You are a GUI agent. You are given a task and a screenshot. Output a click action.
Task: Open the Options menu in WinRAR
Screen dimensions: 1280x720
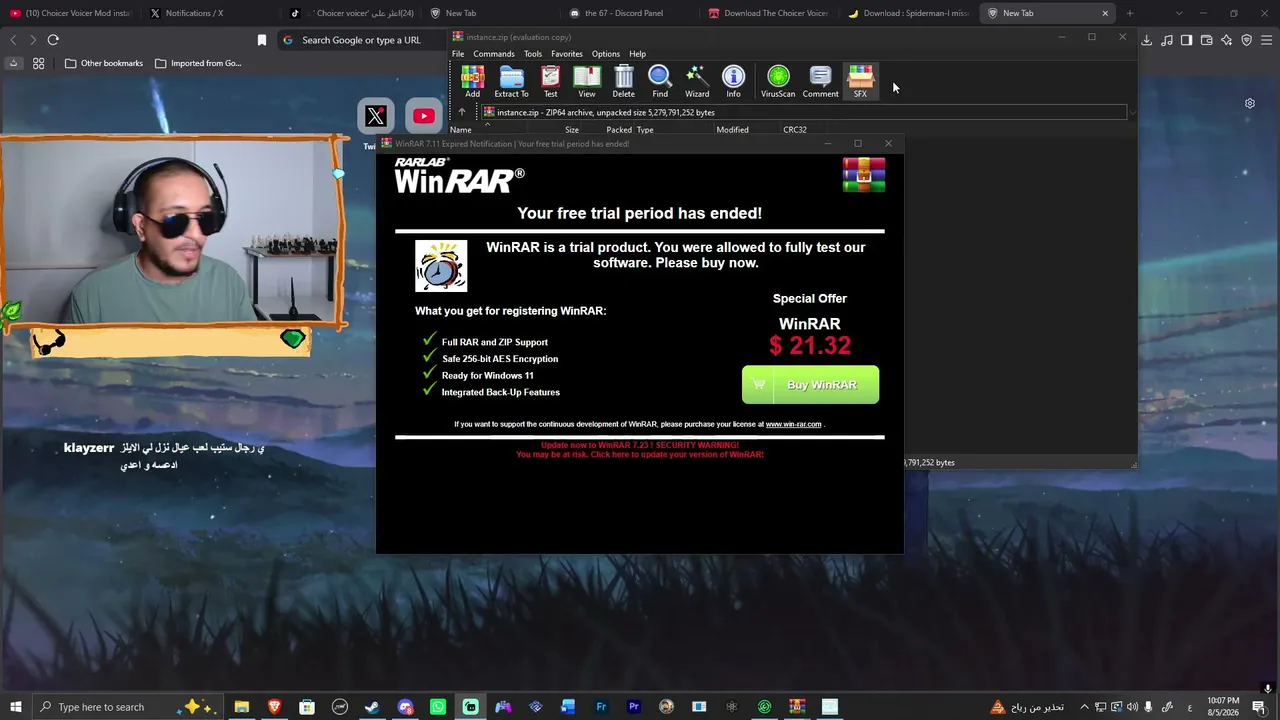606,54
